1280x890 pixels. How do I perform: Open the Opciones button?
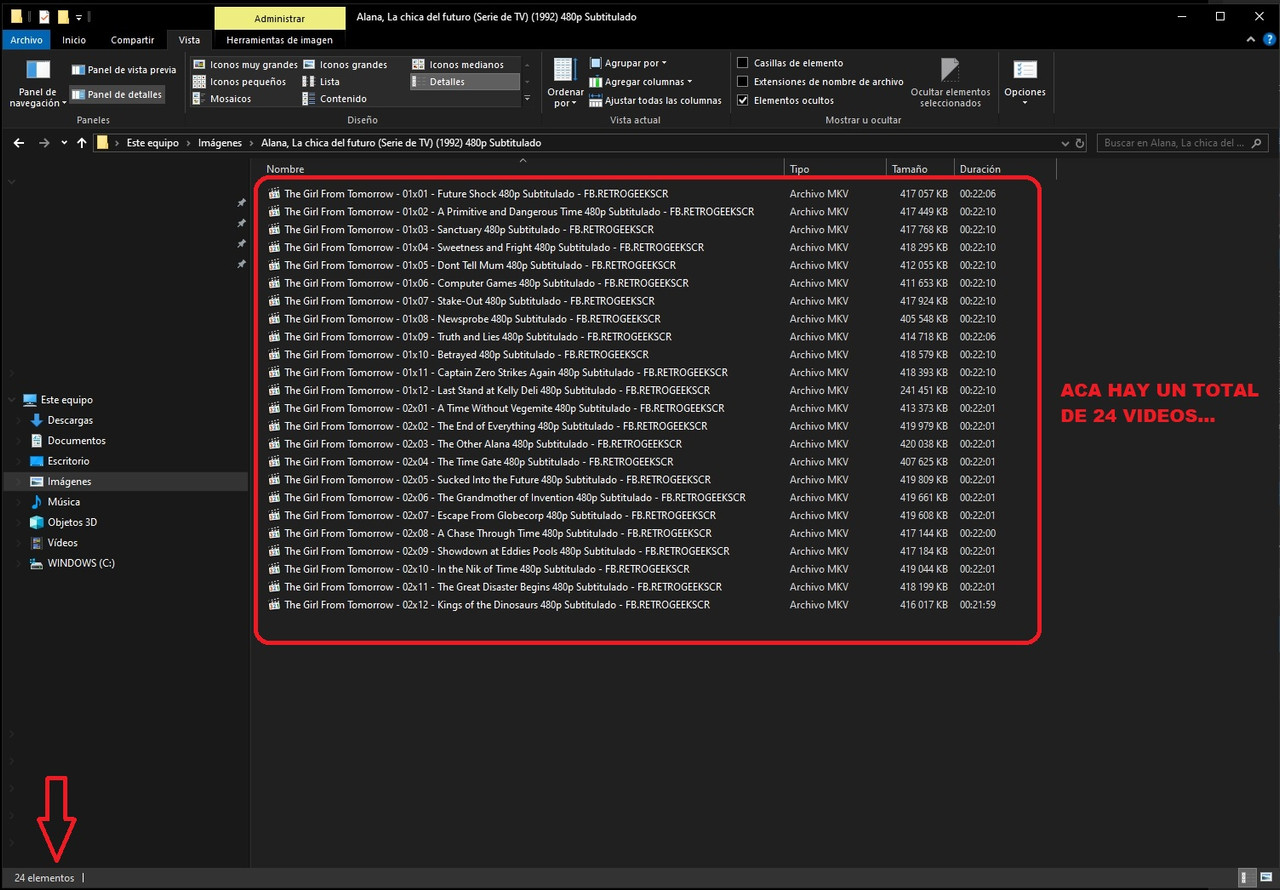pyautogui.click(x=1025, y=83)
